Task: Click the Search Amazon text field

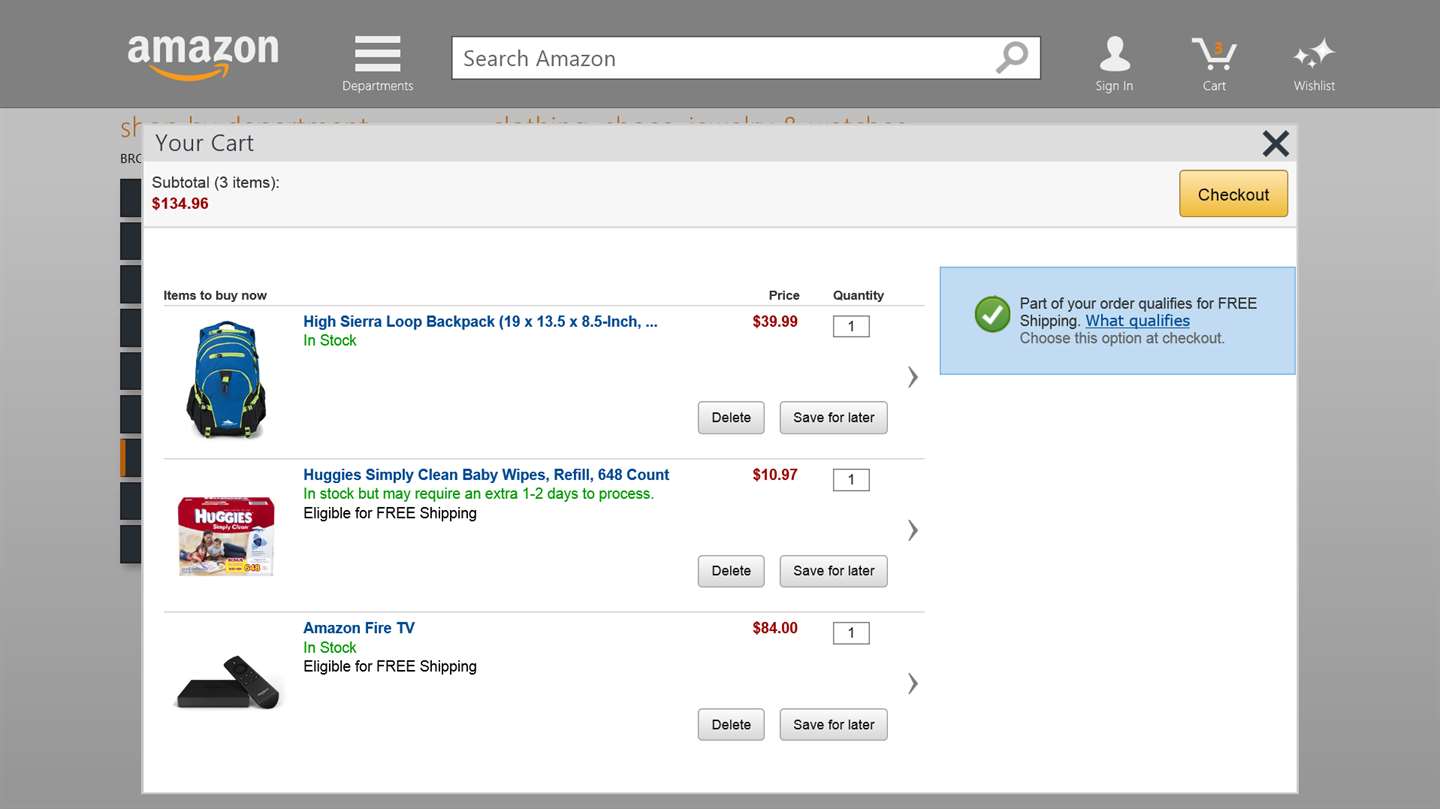Action: [720, 58]
